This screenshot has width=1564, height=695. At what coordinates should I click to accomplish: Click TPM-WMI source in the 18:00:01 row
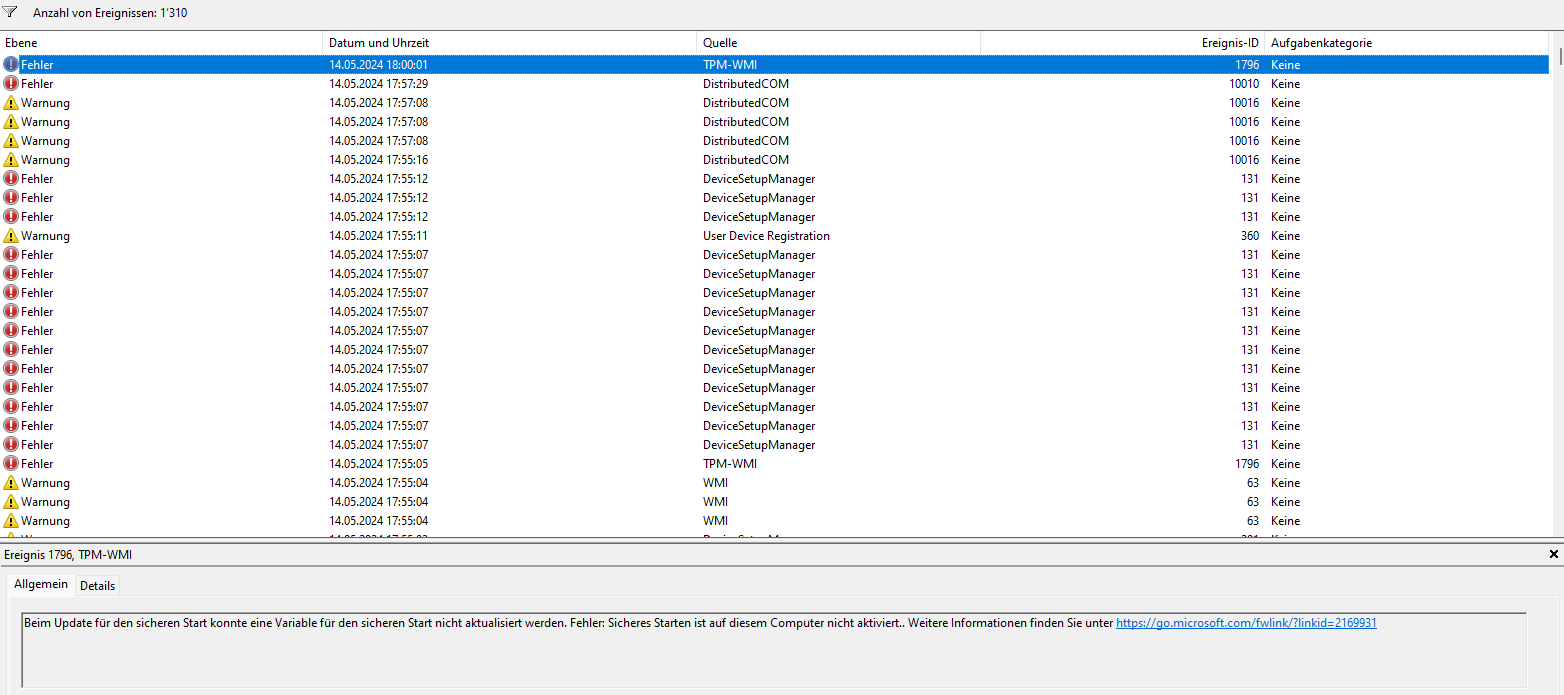coord(729,64)
